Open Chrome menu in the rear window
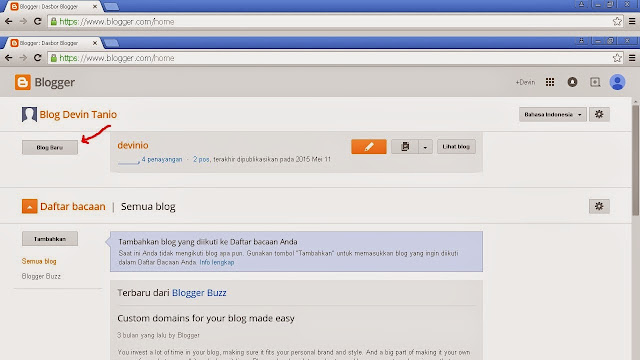This screenshot has width=640, height=360. click(632, 21)
